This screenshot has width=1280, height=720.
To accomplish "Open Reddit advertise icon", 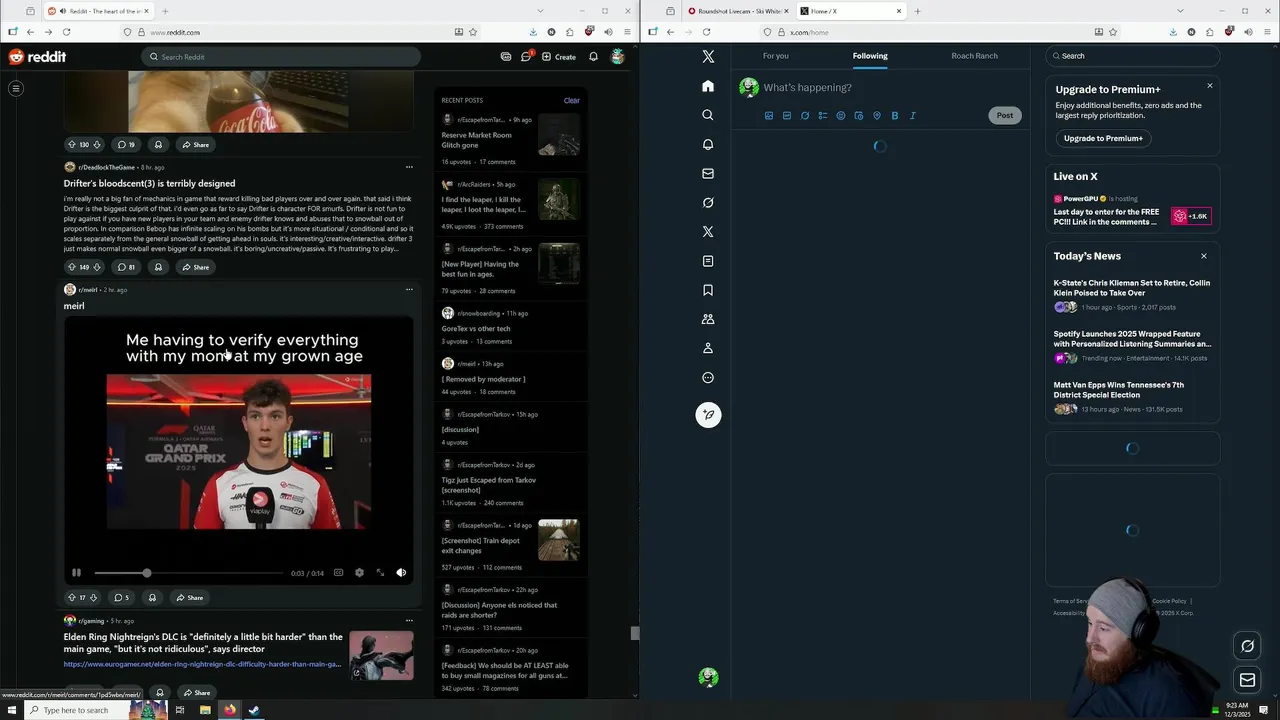I will point(506,57).
